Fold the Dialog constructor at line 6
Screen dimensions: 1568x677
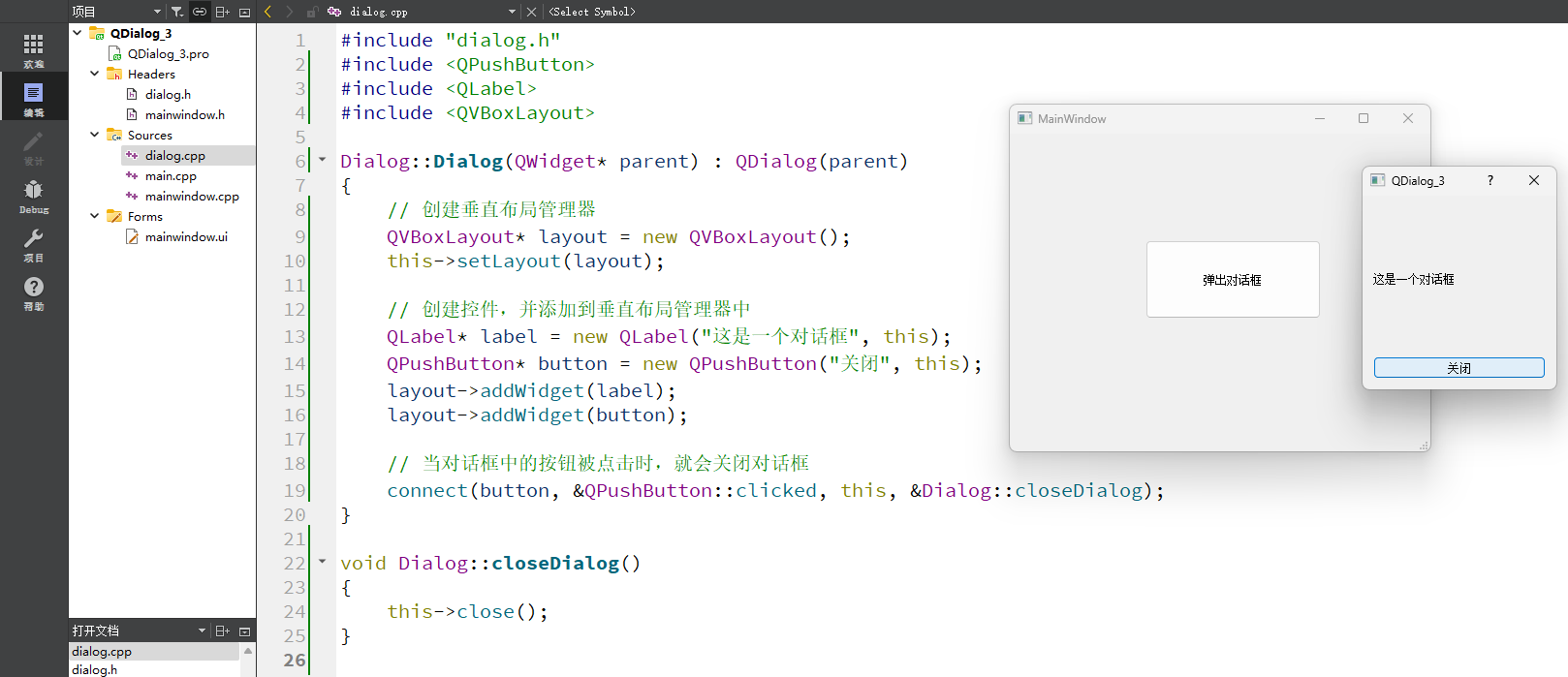323,160
